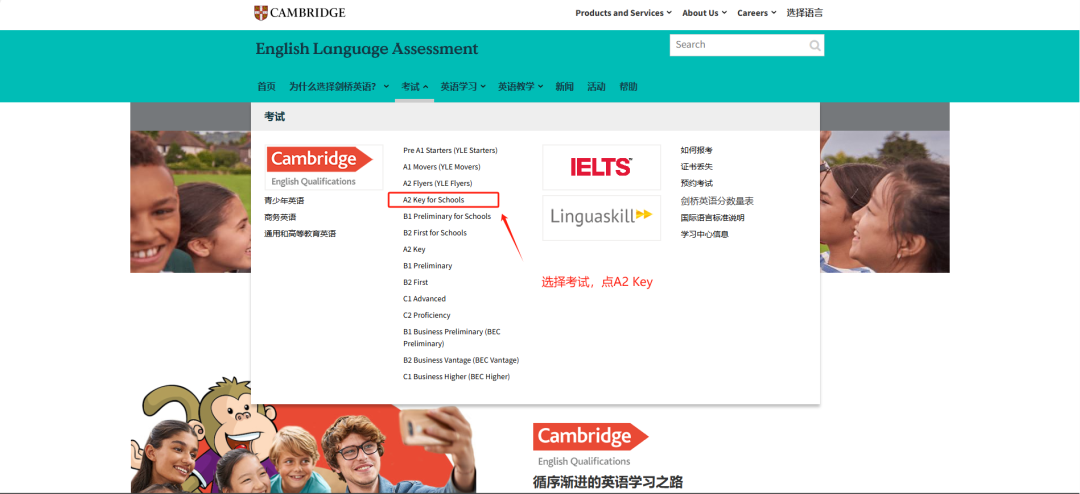Open the 英语学习 navigation menu
This screenshot has width=1080, height=494.
[463, 87]
